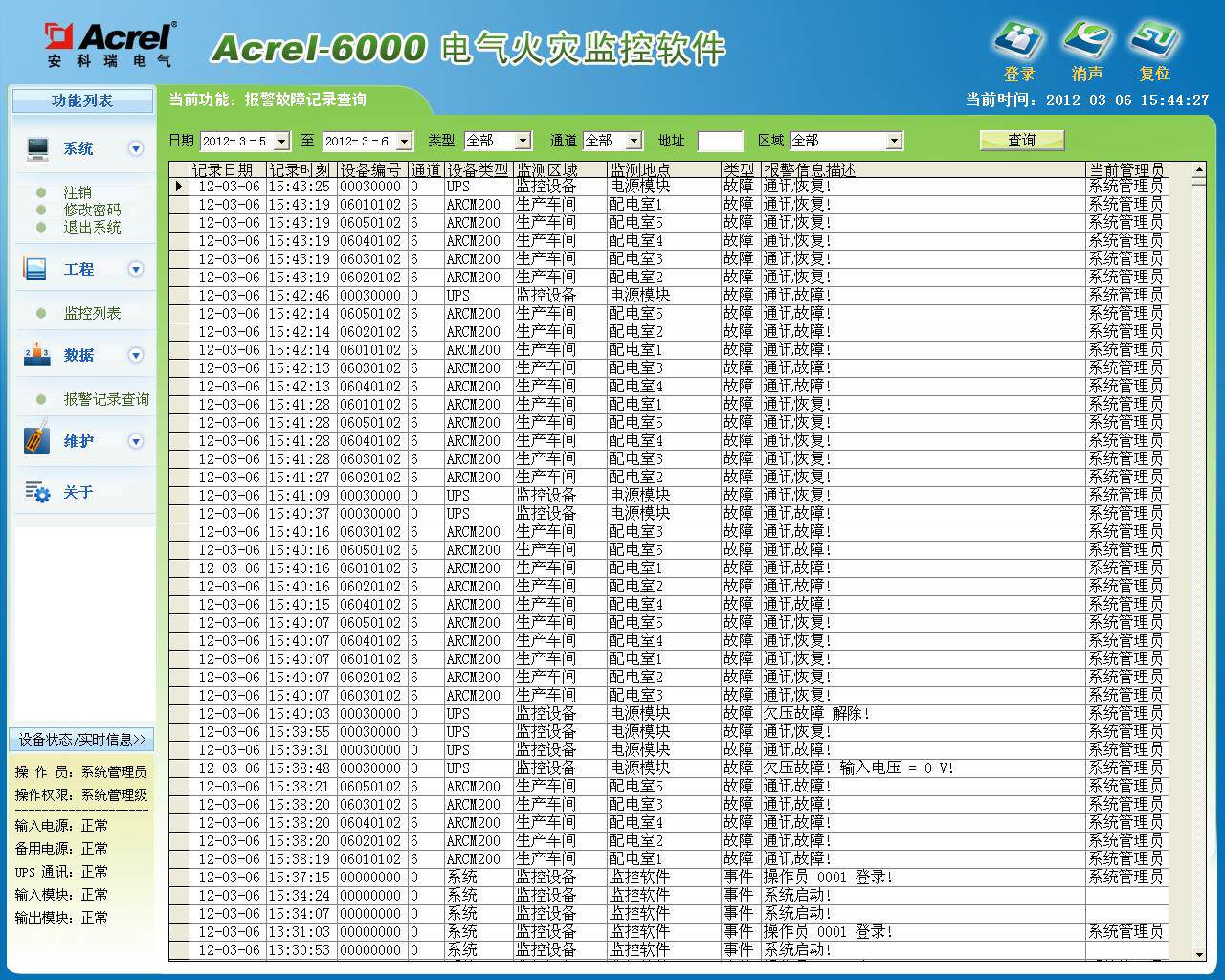This screenshot has height=980, width=1225.
Task: Silence the alarm with the 消声 icon
Action: point(1088,42)
